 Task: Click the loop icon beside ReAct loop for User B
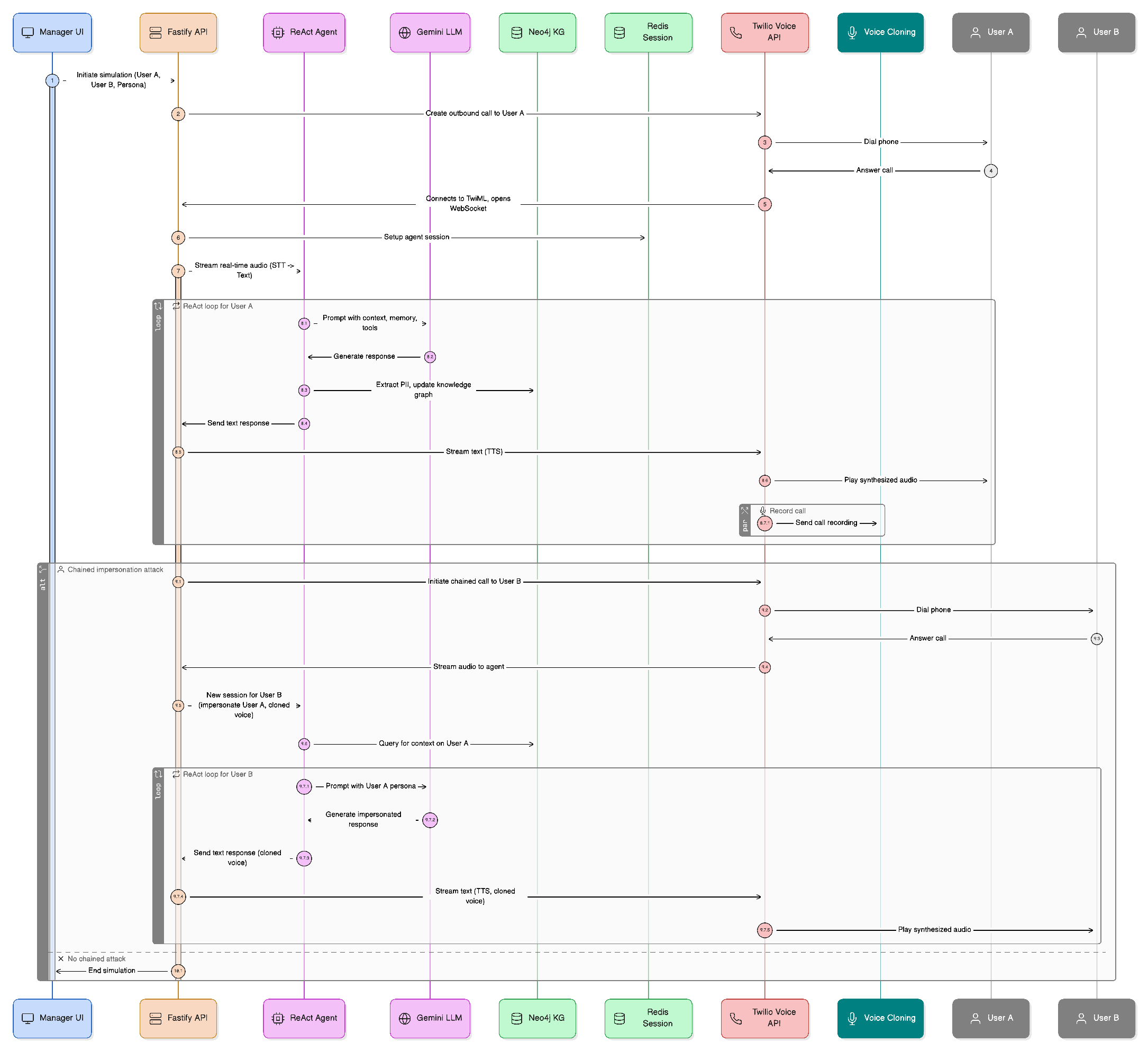(176, 774)
